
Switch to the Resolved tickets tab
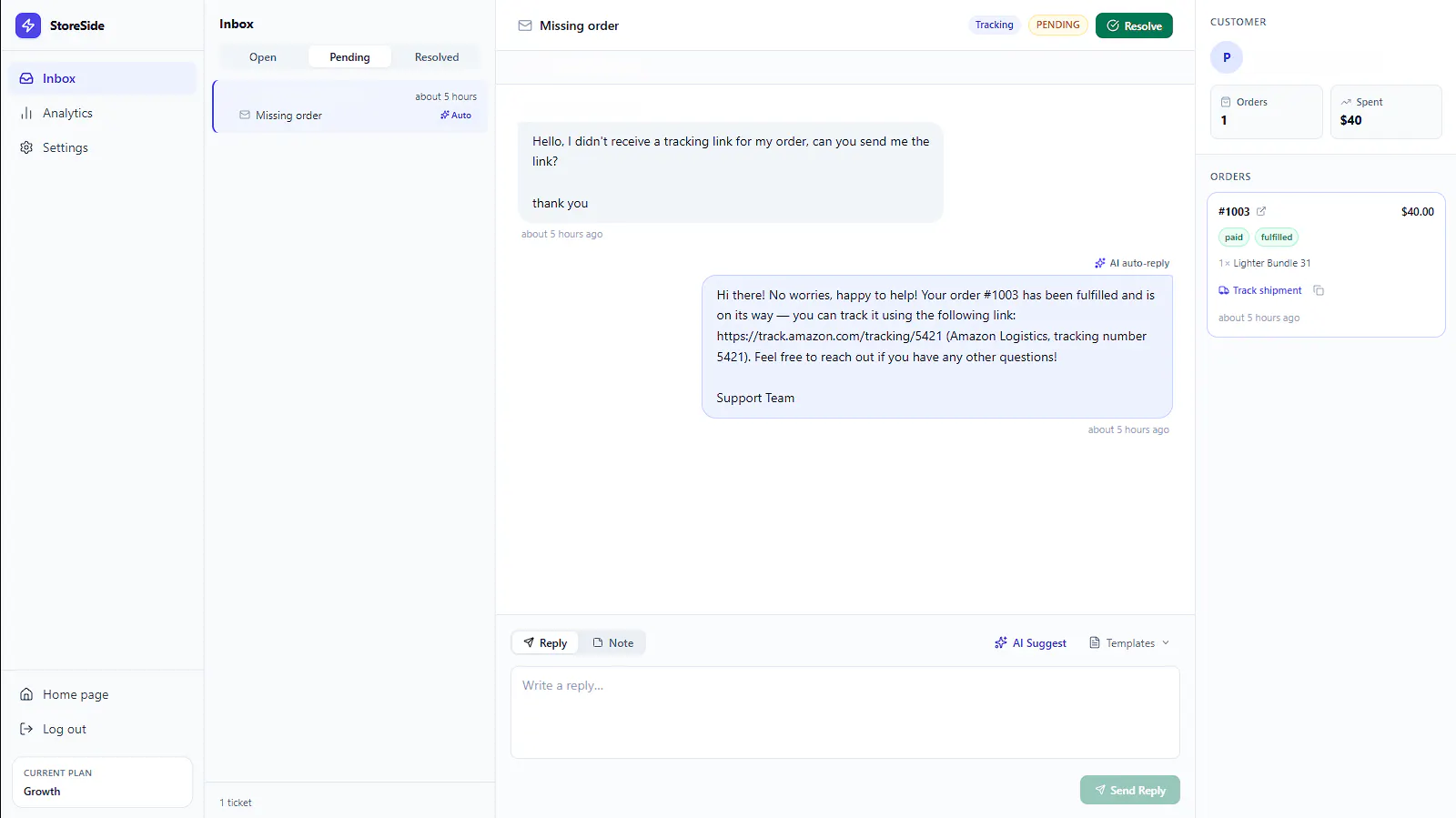(437, 56)
